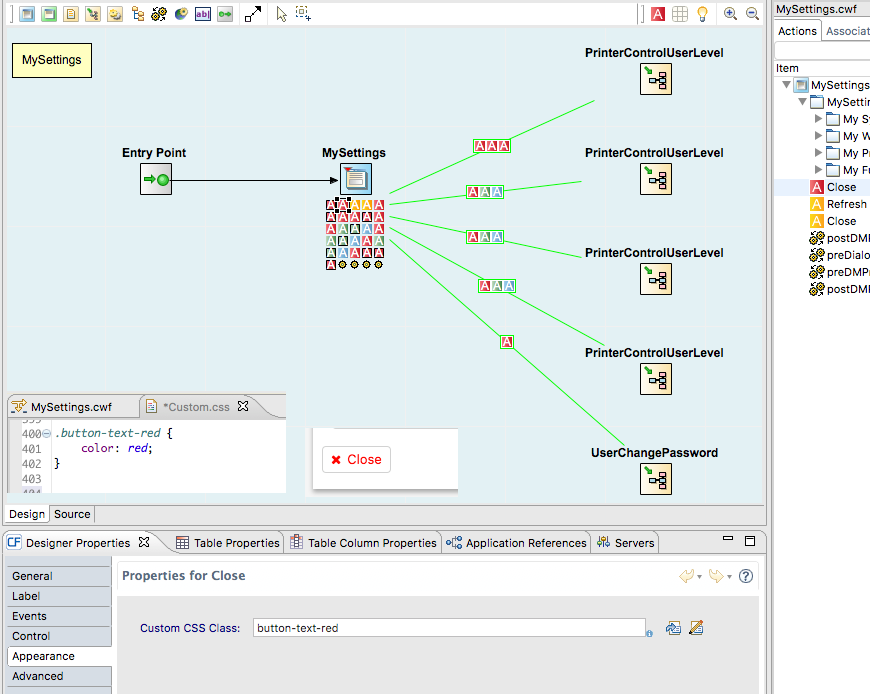Open the Designer Properties tab

coord(78,543)
